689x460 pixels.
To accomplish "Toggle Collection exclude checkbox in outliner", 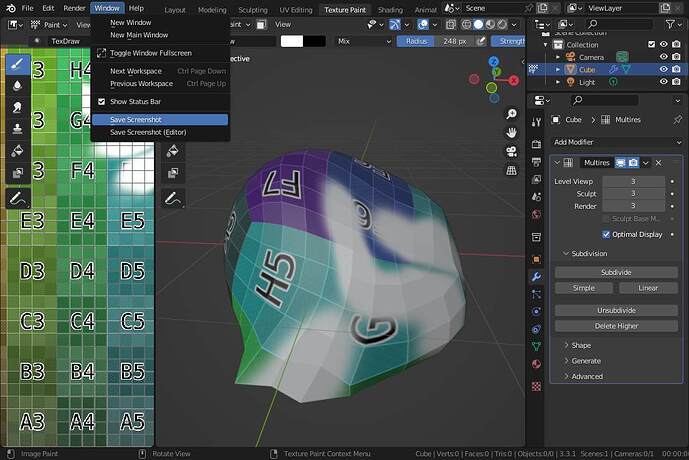I will (x=651, y=44).
